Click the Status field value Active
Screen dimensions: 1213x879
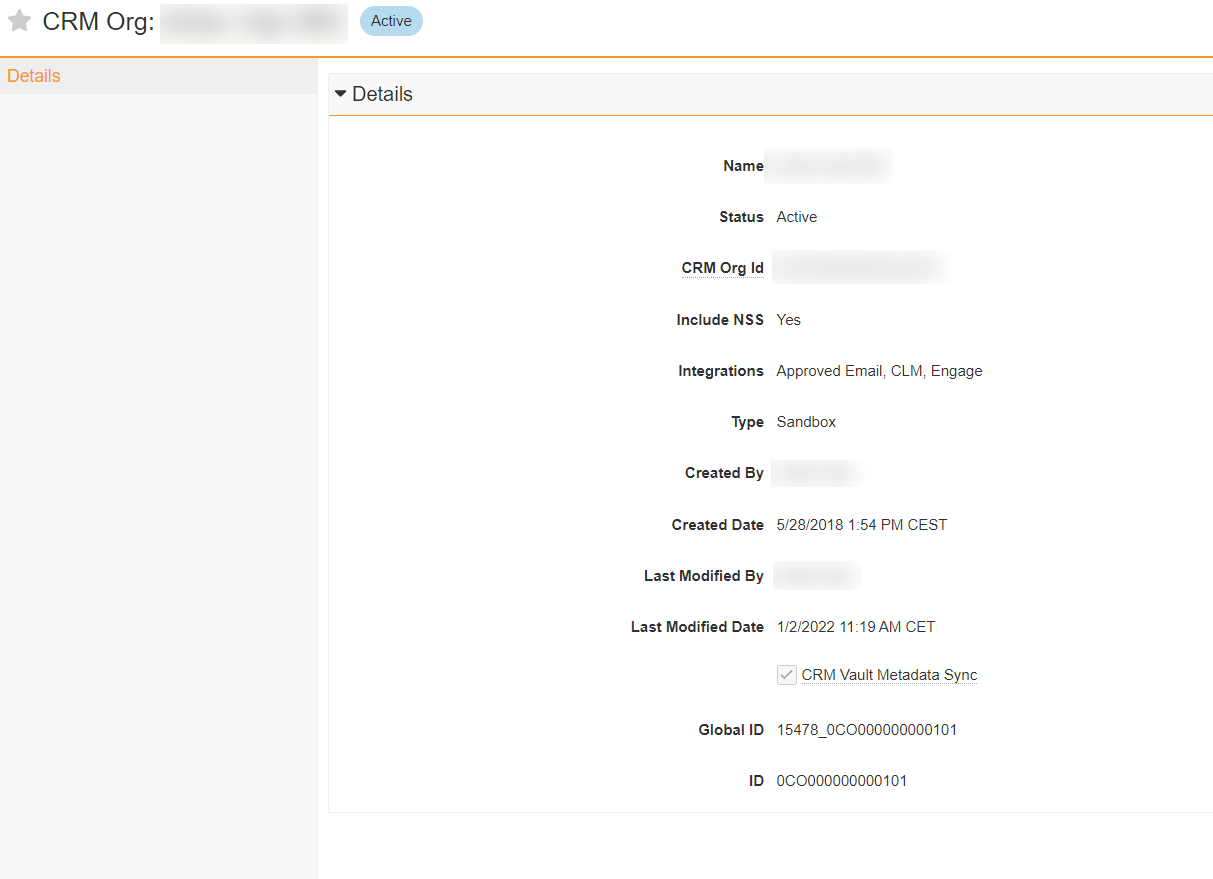click(x=796, y=217)
